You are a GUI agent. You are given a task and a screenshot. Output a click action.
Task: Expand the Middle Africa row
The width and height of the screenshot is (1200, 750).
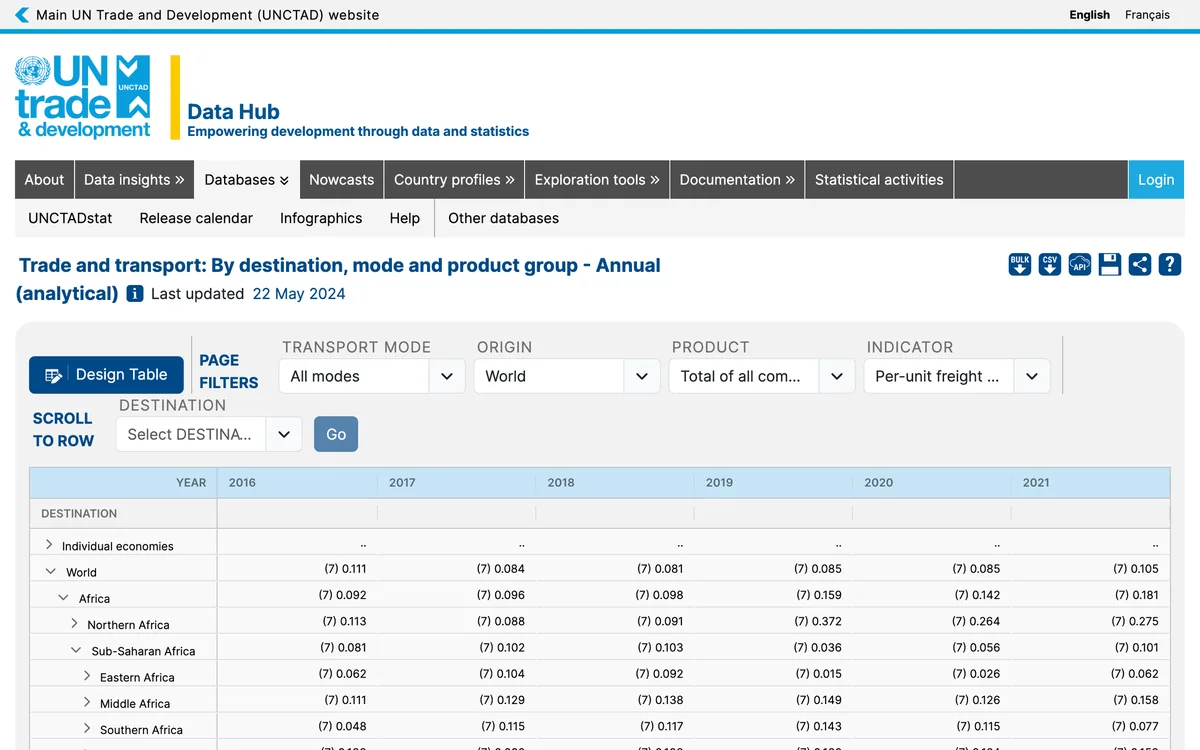tap(87, 702)
